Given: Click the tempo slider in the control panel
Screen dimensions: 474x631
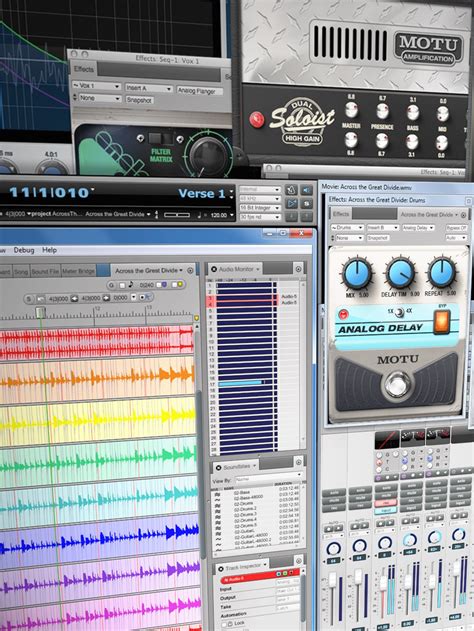Looking at the screenshot, I should [x=177, y=215].
